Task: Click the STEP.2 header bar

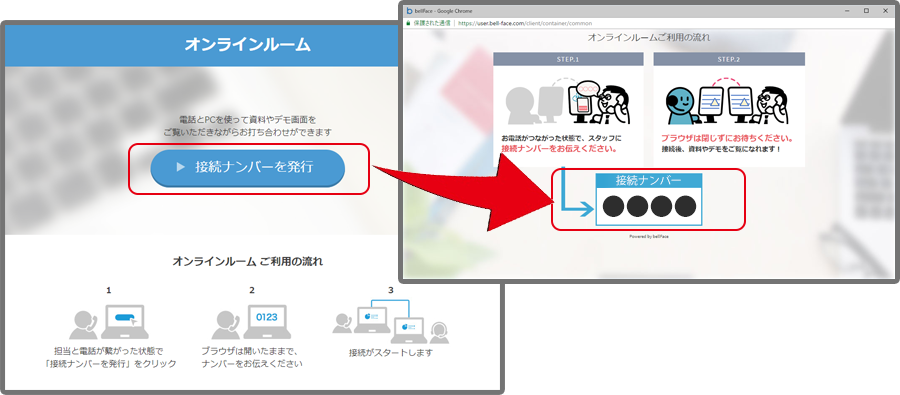Action: click(729, 59)
